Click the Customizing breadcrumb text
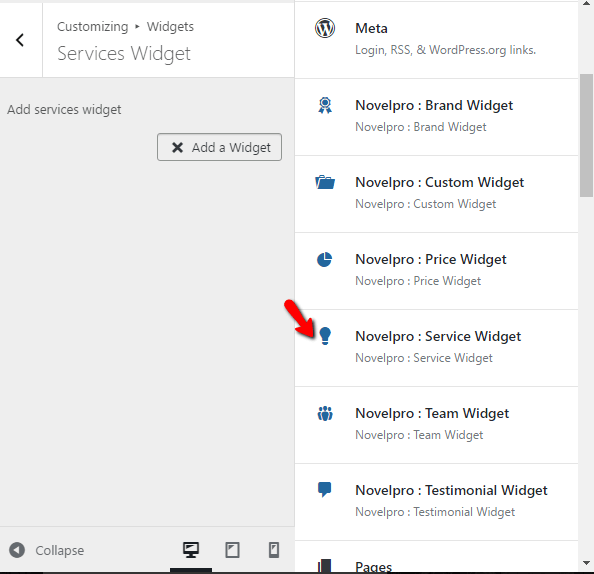Image resolution: width=594 pixels, height=574 pixels. (x=93, y=27)
